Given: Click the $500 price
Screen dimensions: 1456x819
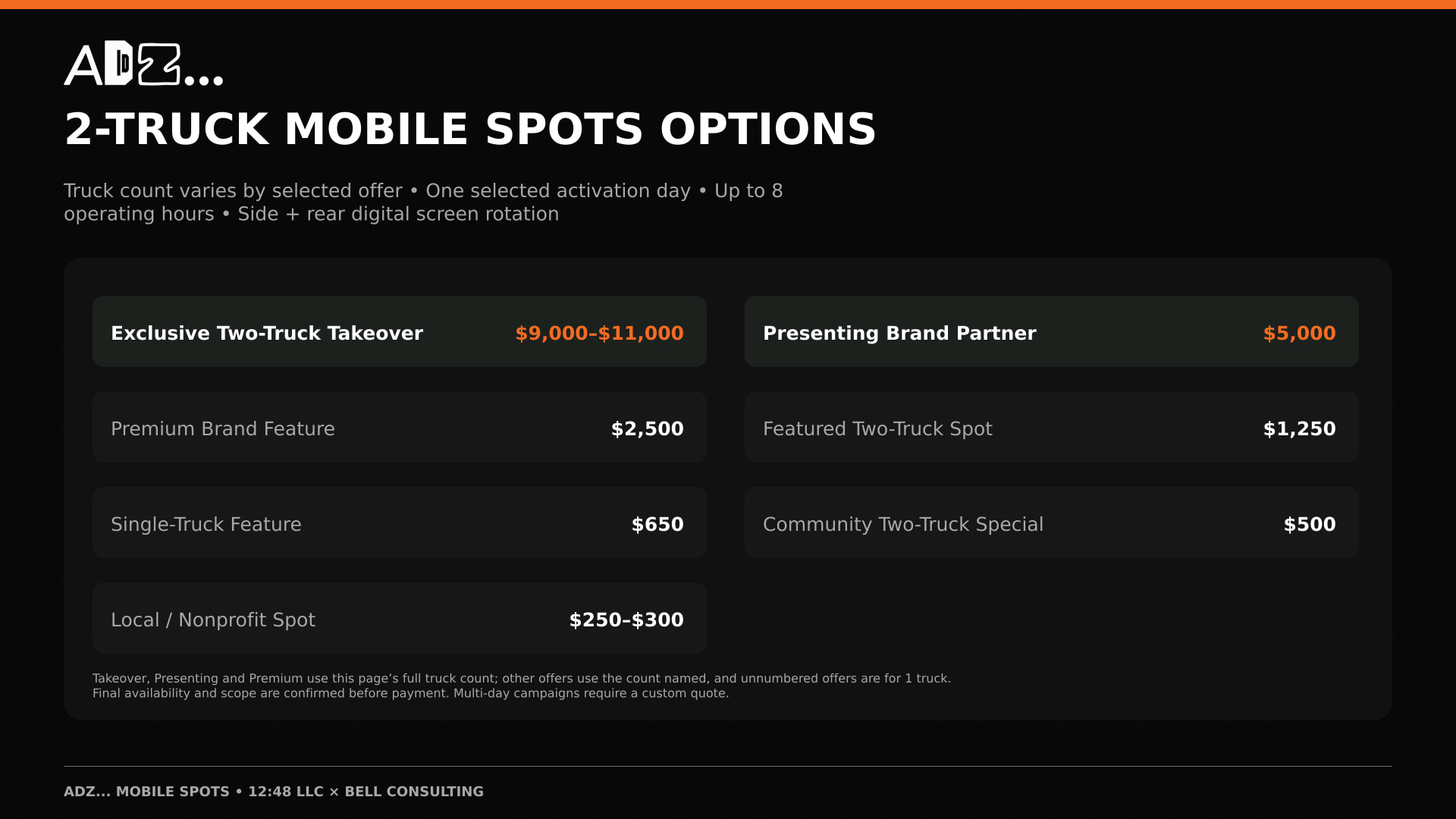Looking at the screenshot, I should click(x=1310, y=524).
